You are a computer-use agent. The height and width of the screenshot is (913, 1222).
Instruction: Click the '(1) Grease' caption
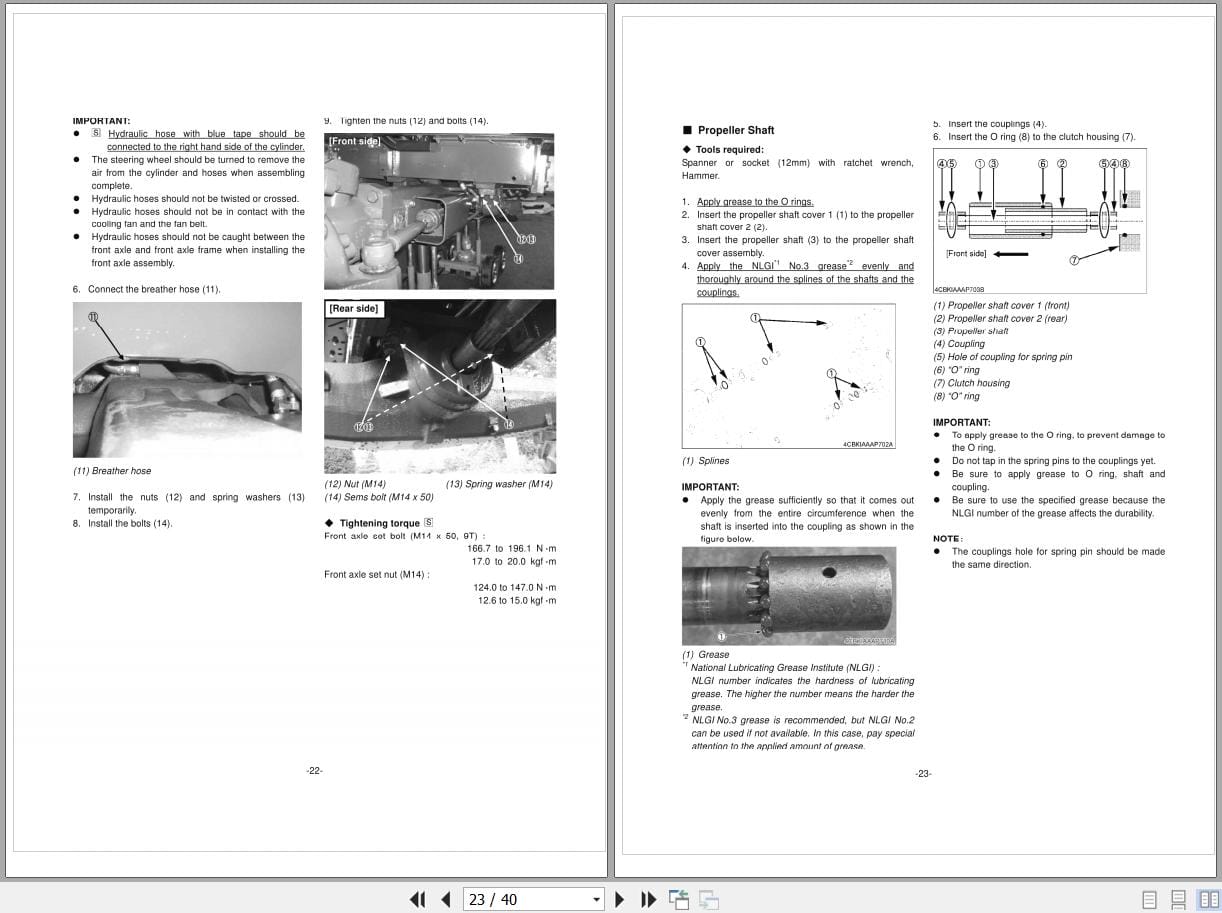point(706,655)
